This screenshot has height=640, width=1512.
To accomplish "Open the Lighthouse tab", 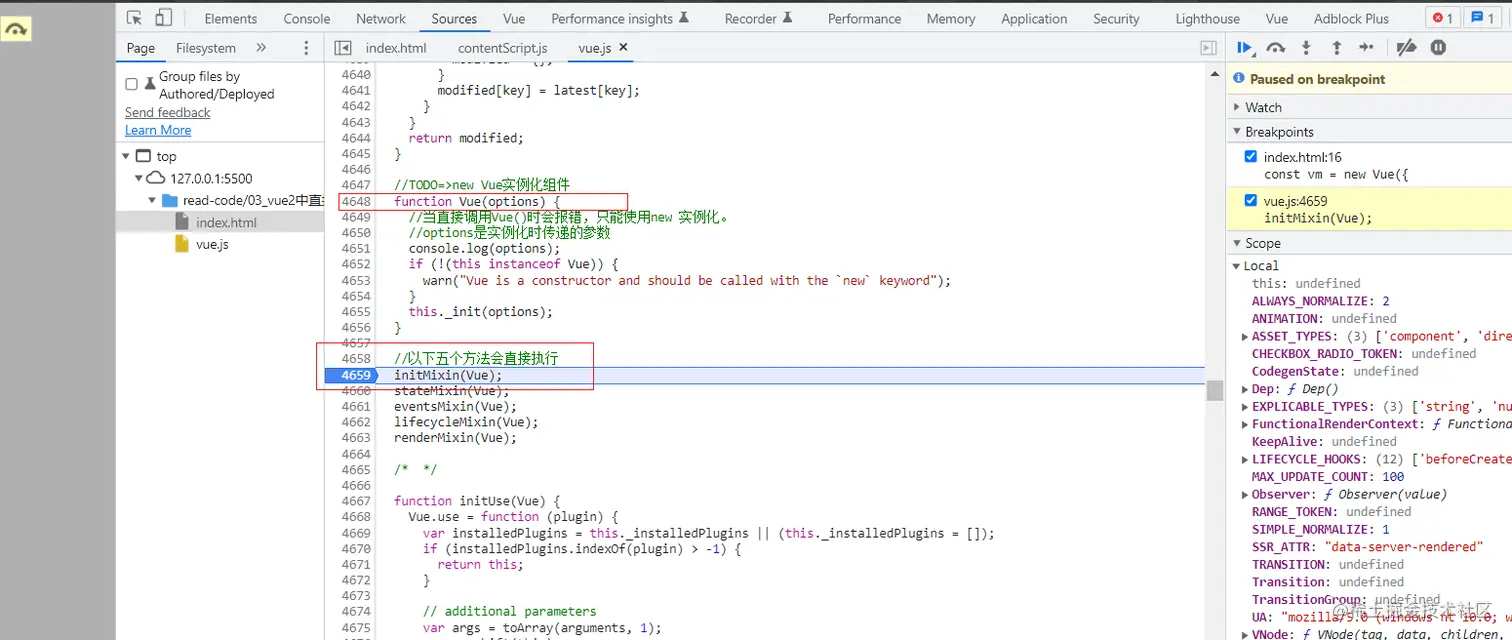I will (x=1207, y=19).
